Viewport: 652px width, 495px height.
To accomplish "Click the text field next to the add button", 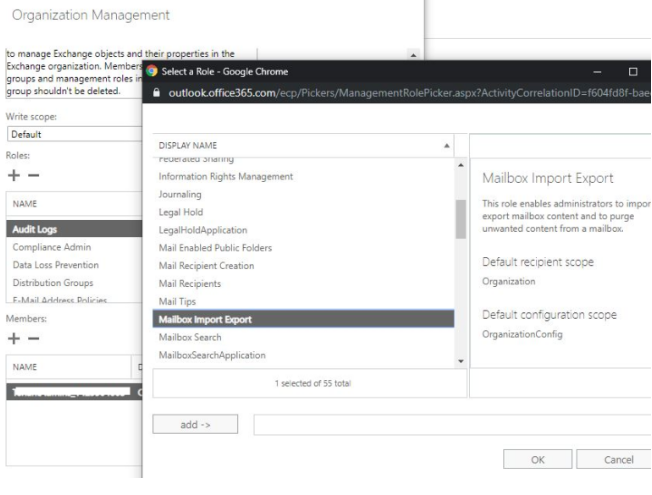I will pyautogui.click(x=452, y=425).
